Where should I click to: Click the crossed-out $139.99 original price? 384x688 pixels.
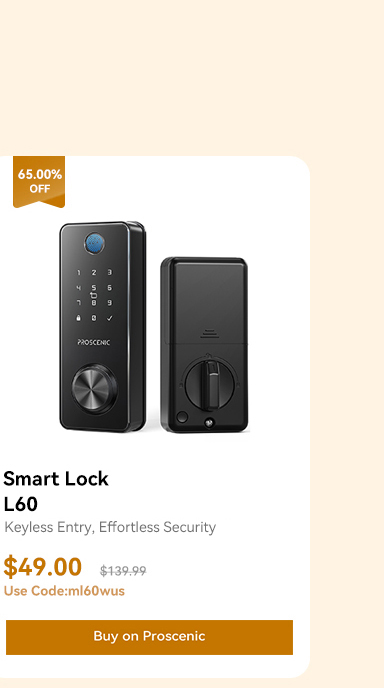pyautogui.click(x=123, y=571)
